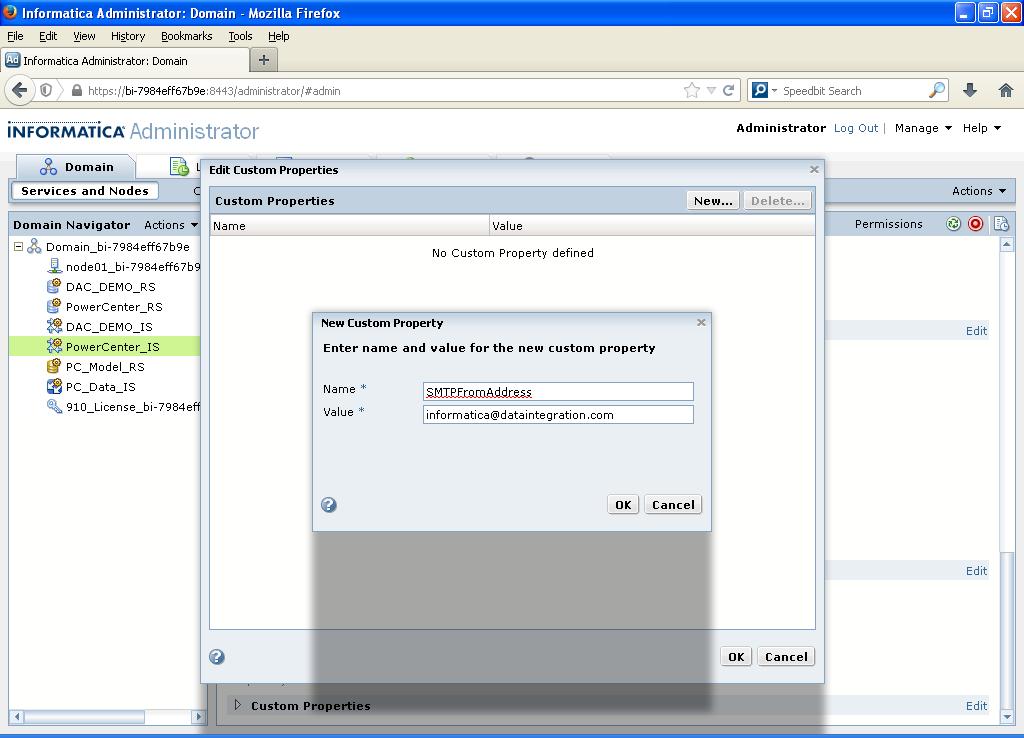The width and height of the screenshot is (1024, 738).
Task: Expand the Custom Properties section
Action: pos(238,705)
